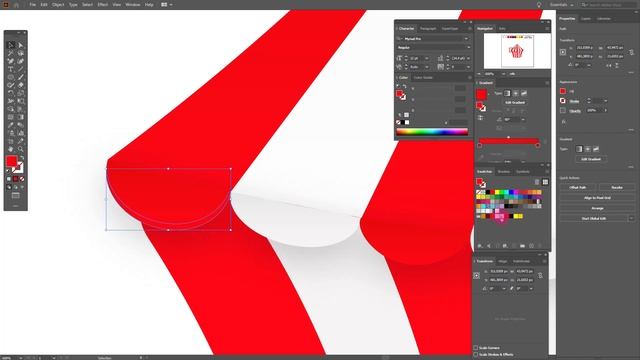Switch to the Libraries tab in the right panel

click(604, 19)
